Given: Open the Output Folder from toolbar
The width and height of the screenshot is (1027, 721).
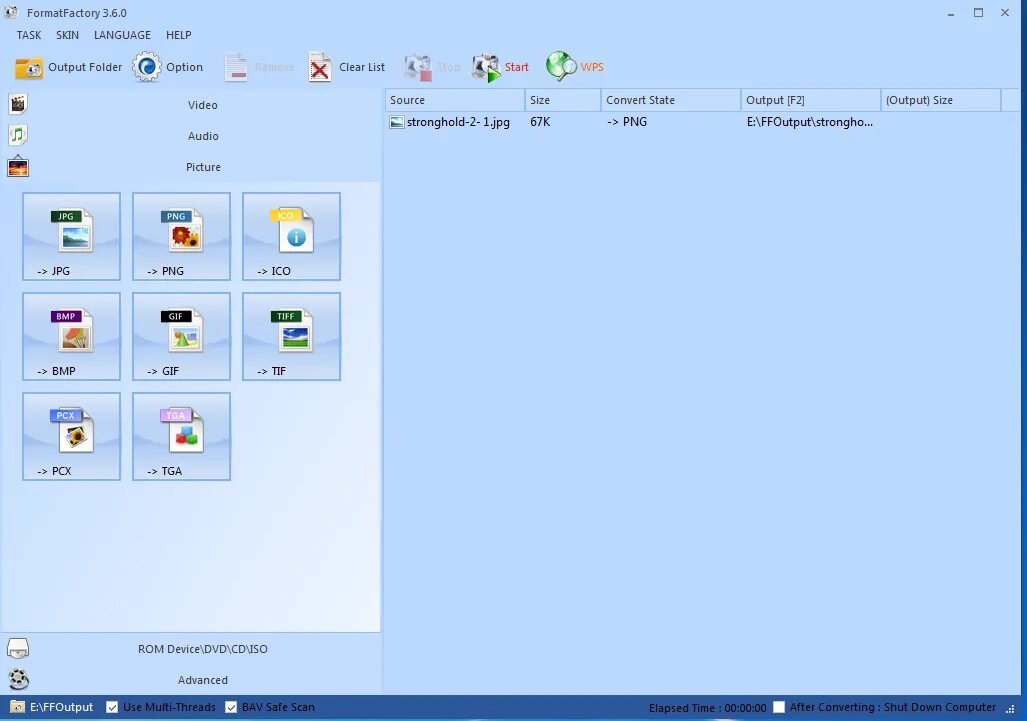Looking at the screenshot, I should (68, 67).
